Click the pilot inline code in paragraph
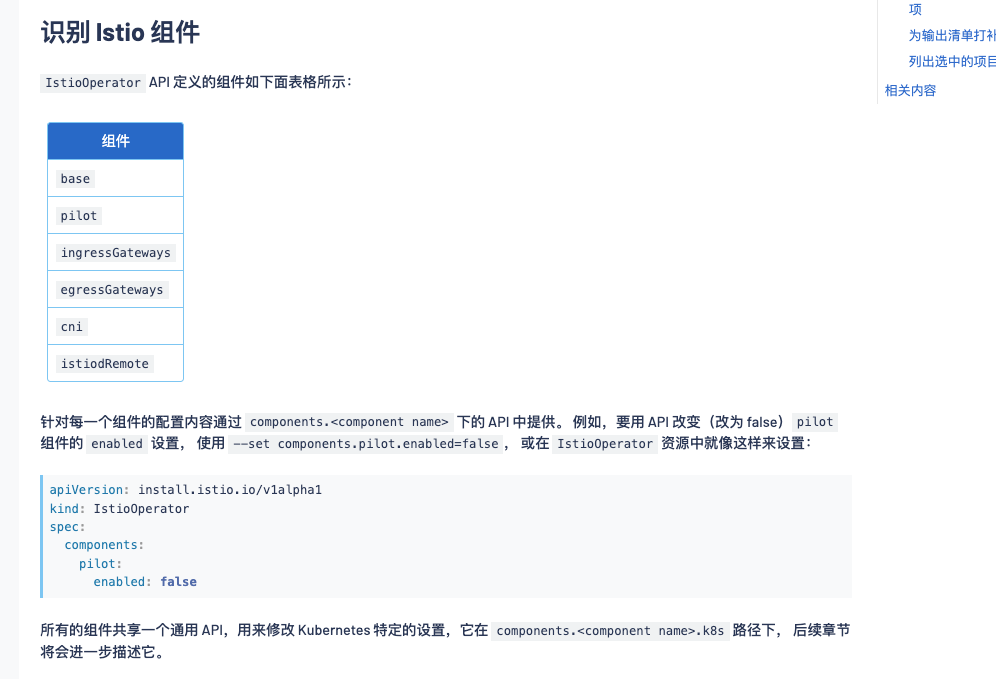This screenshot has height=679, width=996. (x=814, y=422)
